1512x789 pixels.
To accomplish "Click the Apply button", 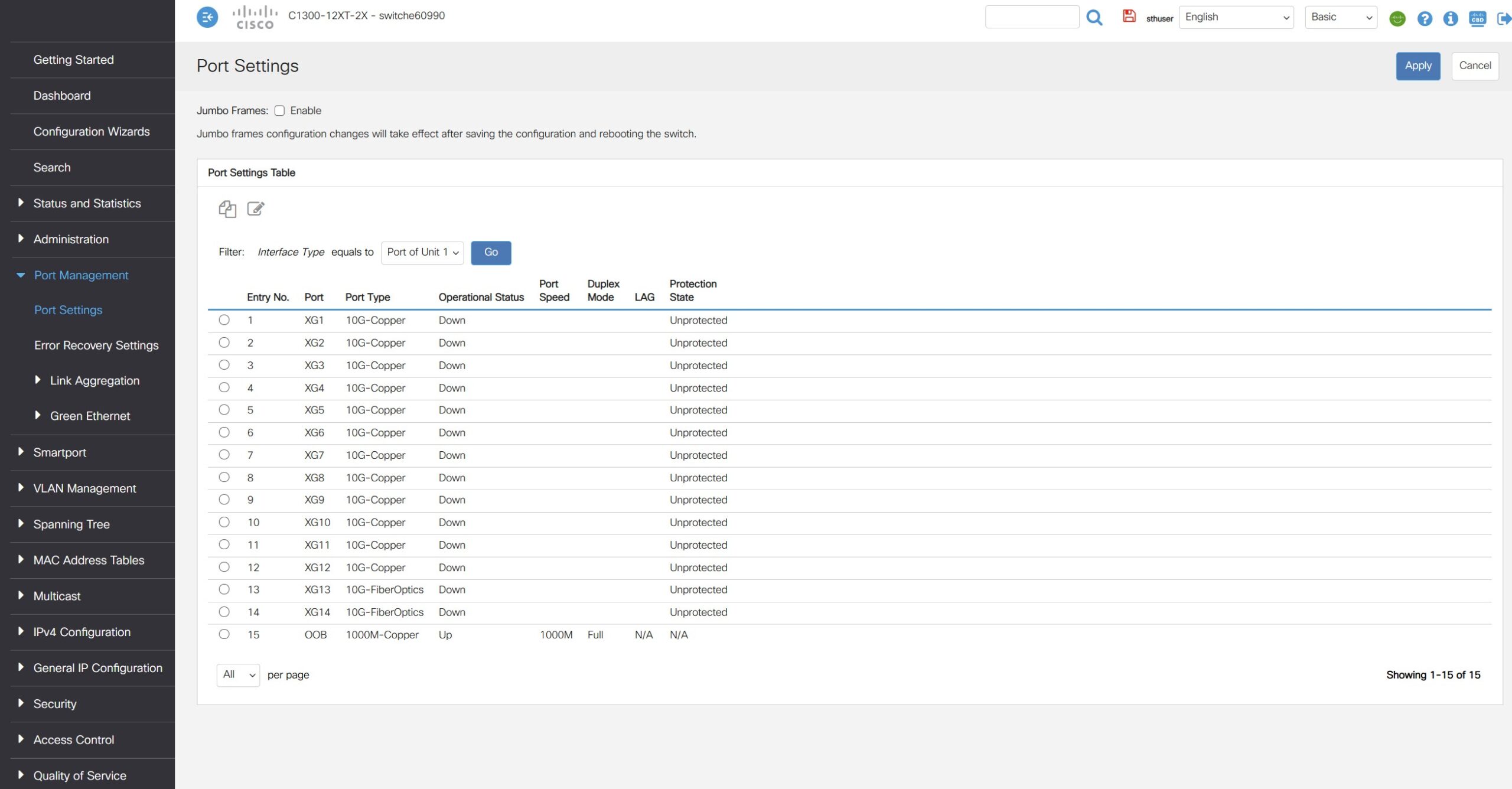I will point(1417,66).
